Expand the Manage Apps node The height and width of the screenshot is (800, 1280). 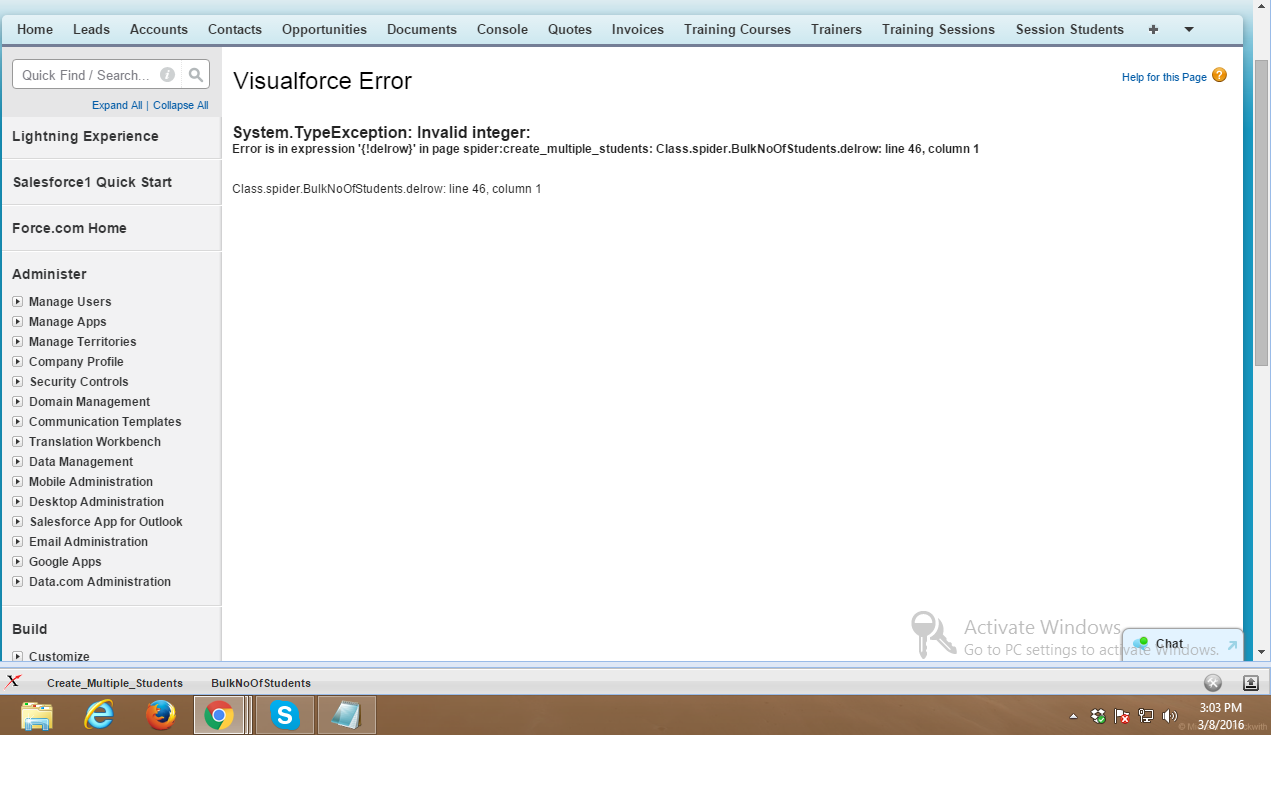click(x=18, y=321)
